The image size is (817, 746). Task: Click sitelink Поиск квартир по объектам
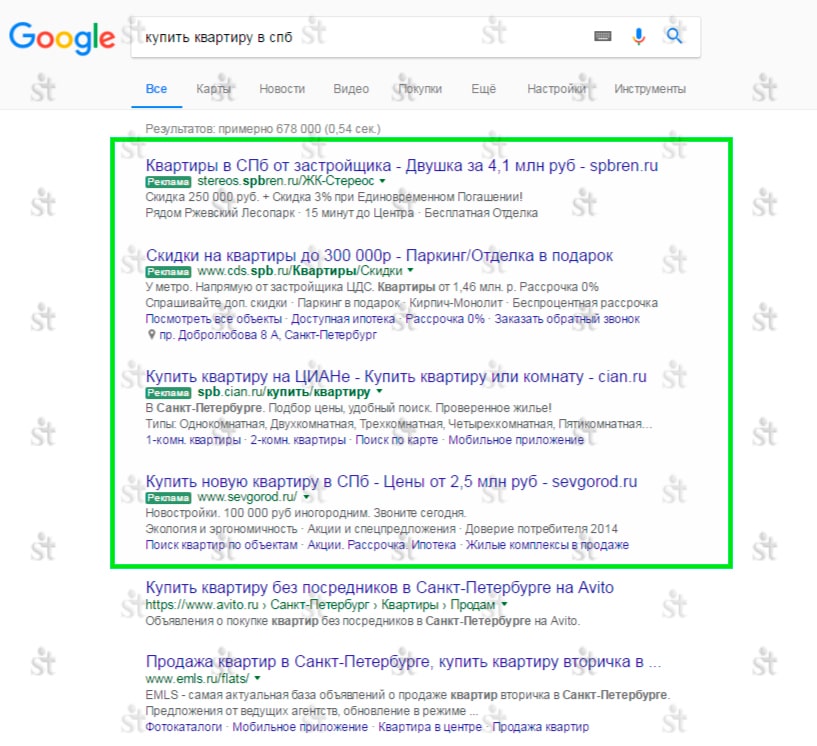click(221, 545)
